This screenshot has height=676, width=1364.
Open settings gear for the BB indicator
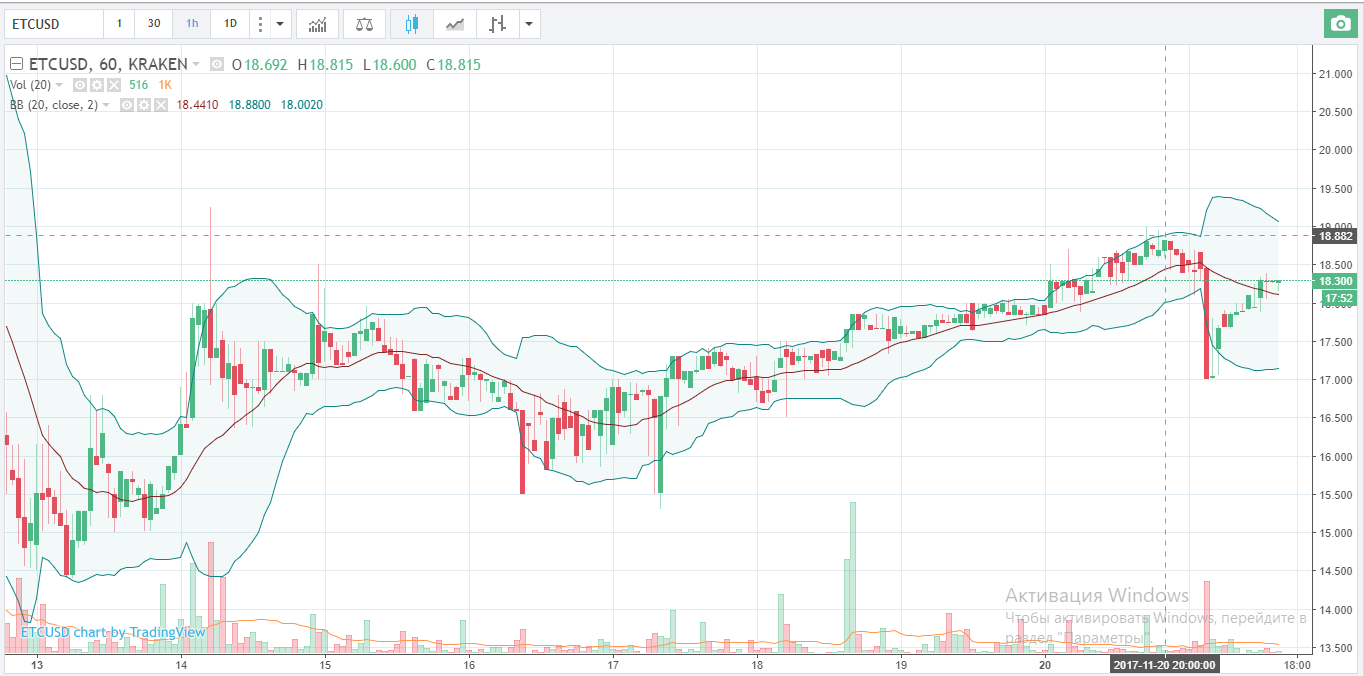[x=144, y=105]
